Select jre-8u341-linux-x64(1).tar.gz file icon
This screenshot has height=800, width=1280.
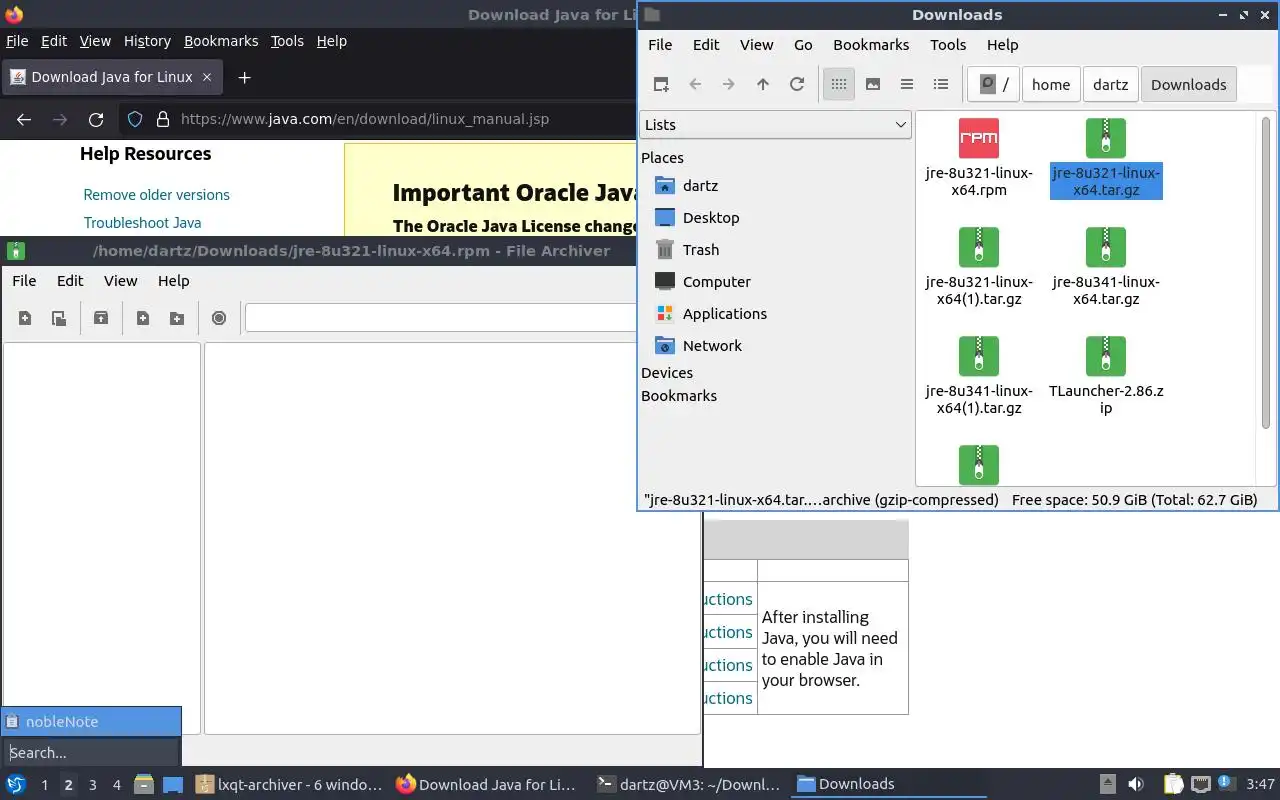click(x=979, y=356)
